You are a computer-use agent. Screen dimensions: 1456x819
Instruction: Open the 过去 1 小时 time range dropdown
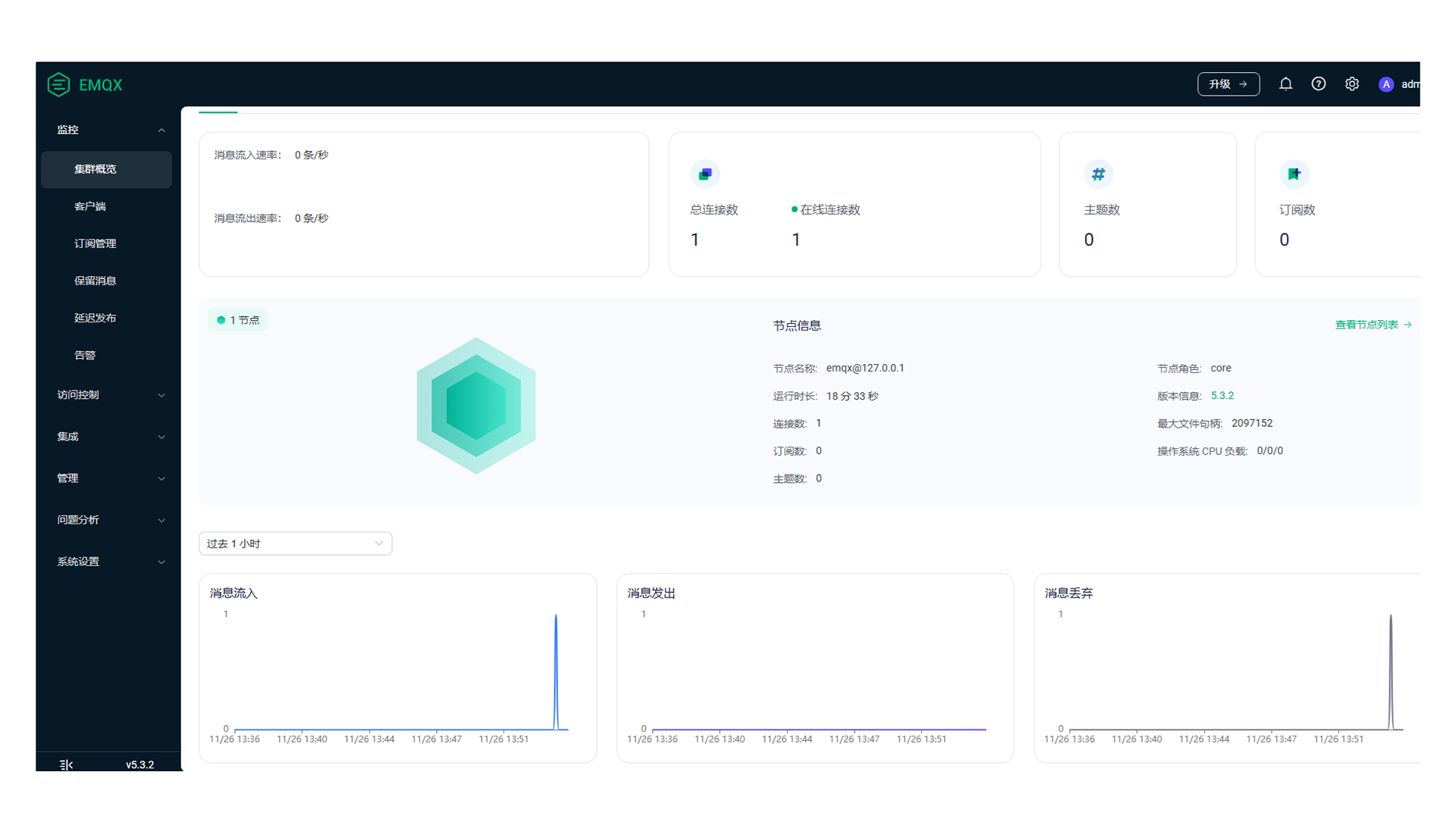pos(295,544)
